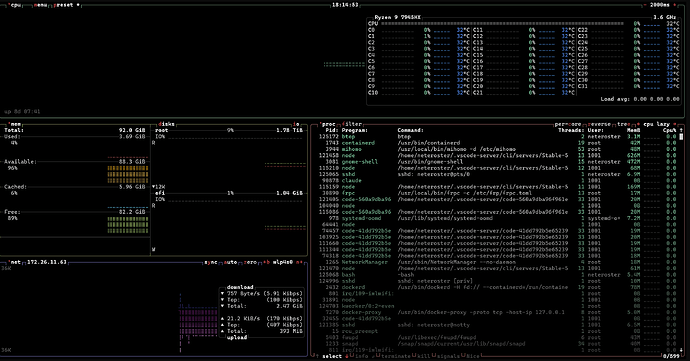Select the containerd process row
Screen dimensions: 690x361
coord(497,143)
